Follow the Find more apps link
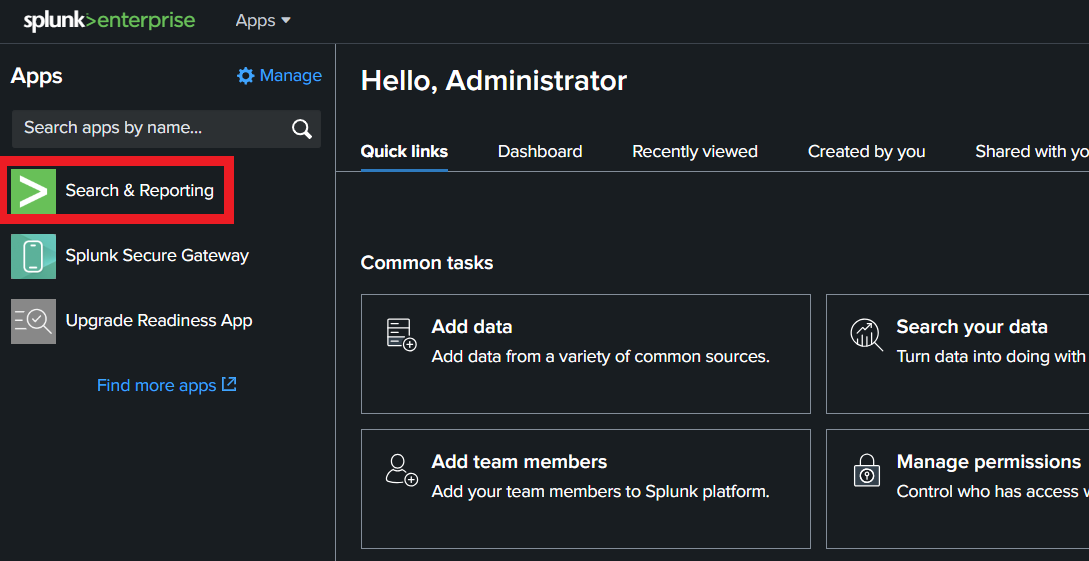1089x561 pixels. (x=166, y=385)
